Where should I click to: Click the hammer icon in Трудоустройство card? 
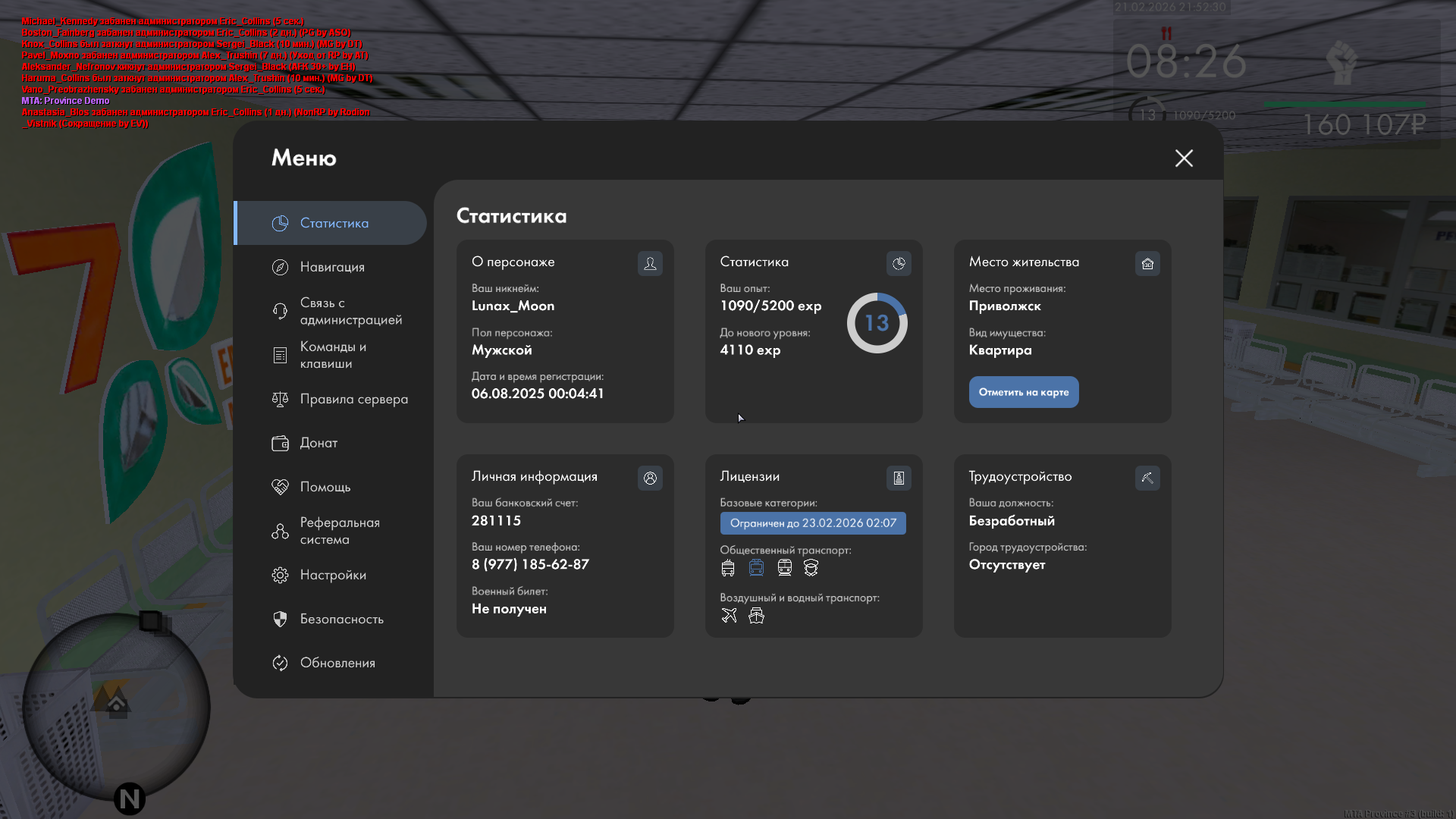click(x=1147, y=478)
